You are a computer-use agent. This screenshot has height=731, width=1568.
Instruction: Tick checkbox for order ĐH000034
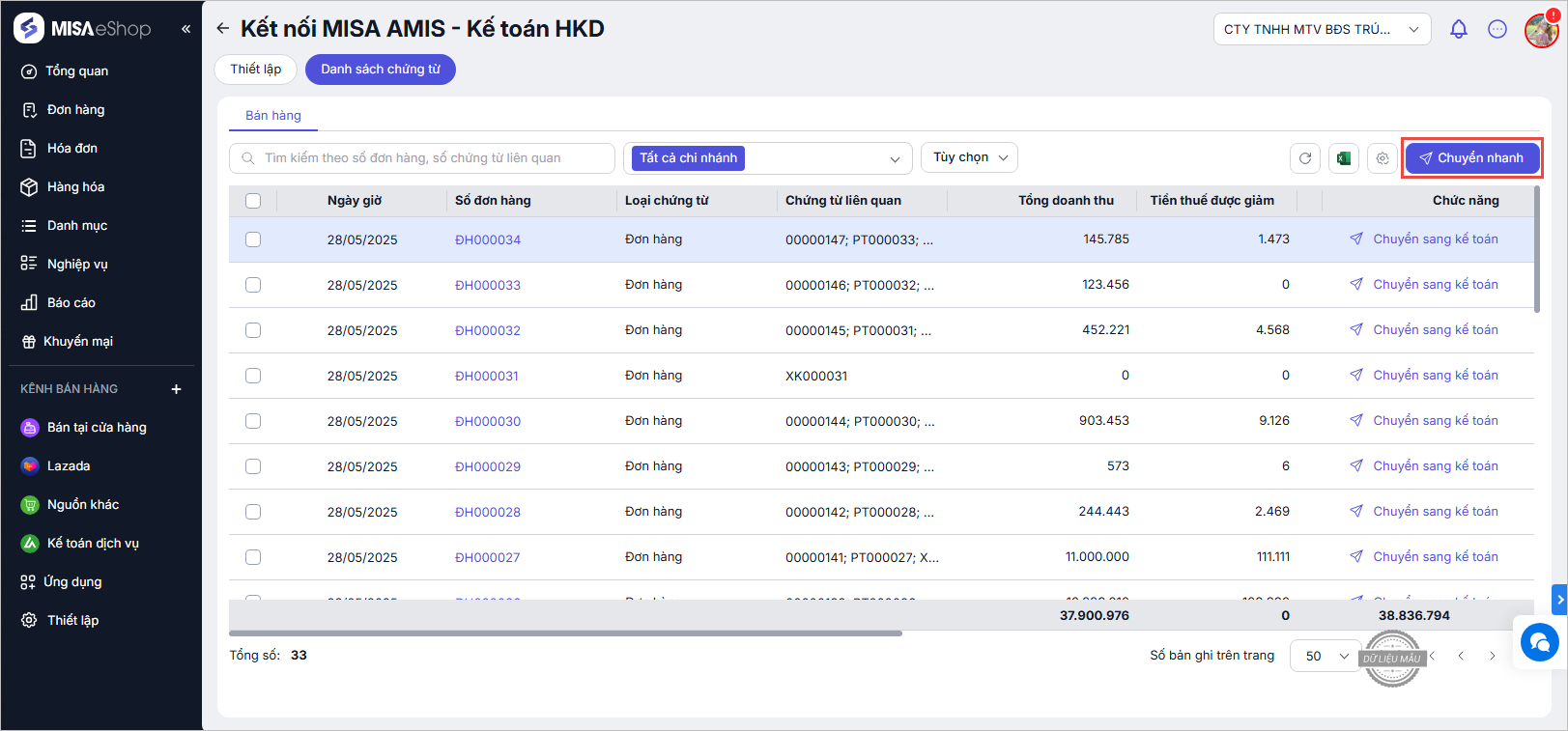coord(253,239)
